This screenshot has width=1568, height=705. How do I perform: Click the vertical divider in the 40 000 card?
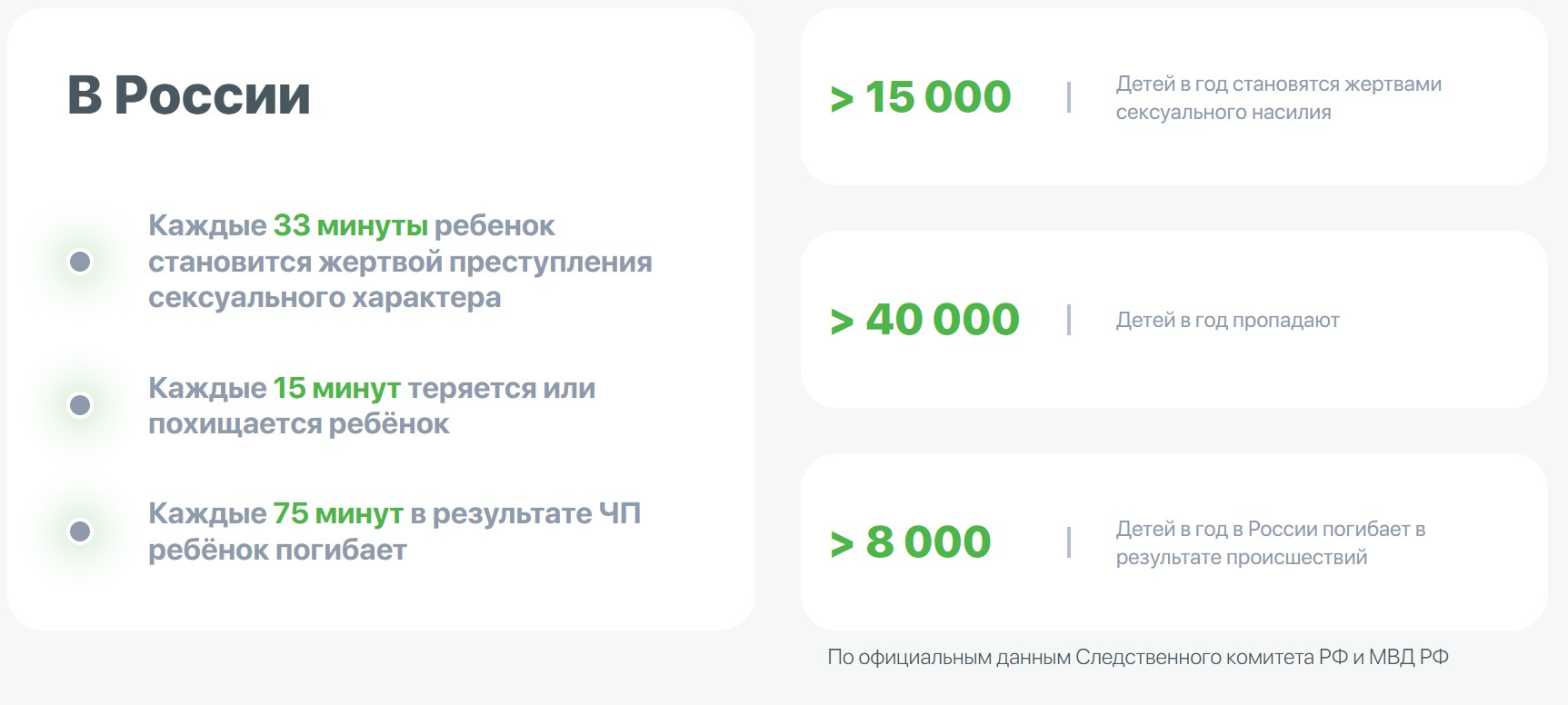1069,320
